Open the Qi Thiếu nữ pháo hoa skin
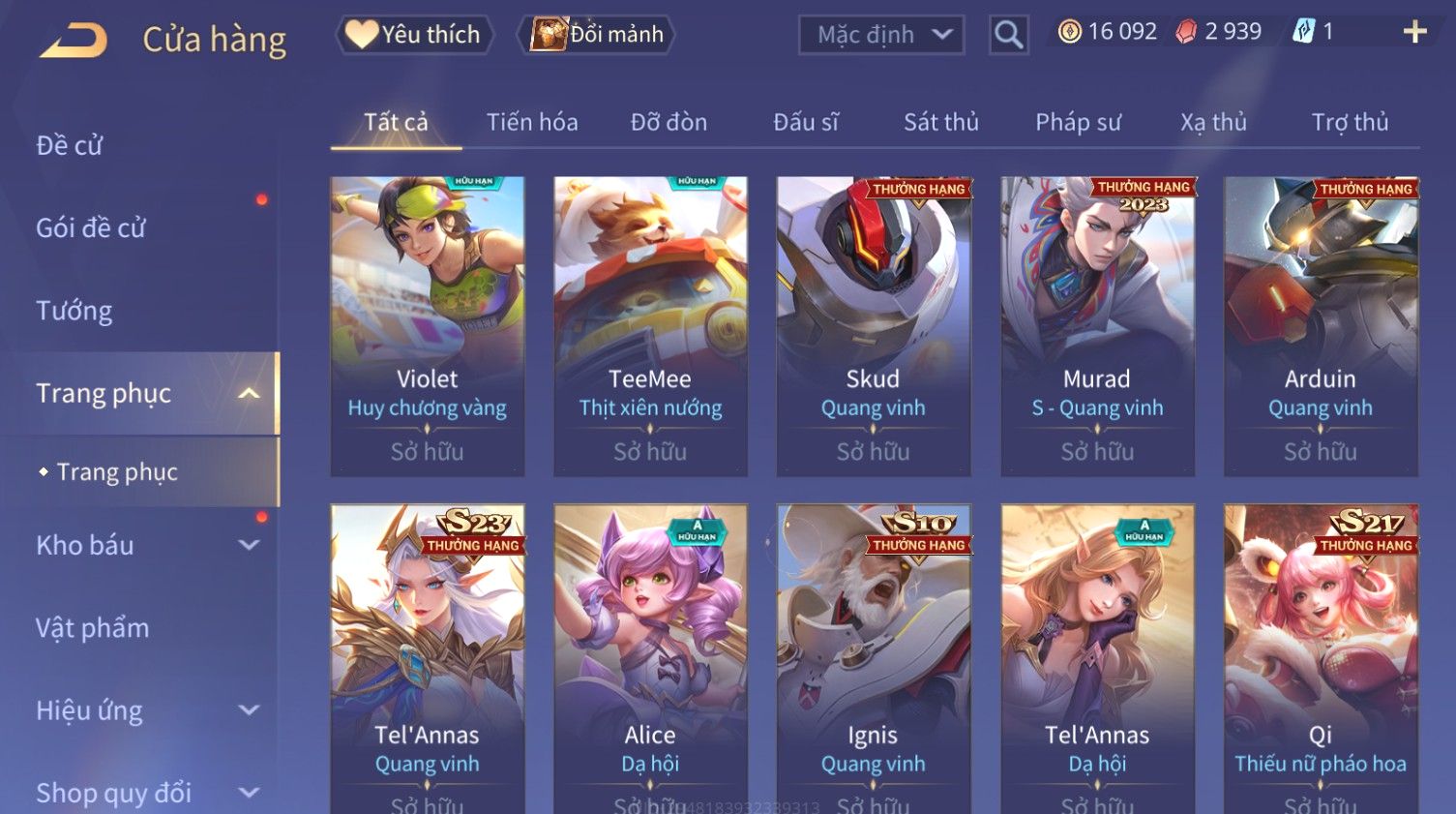The image size is (1456, 814). 1321,658
